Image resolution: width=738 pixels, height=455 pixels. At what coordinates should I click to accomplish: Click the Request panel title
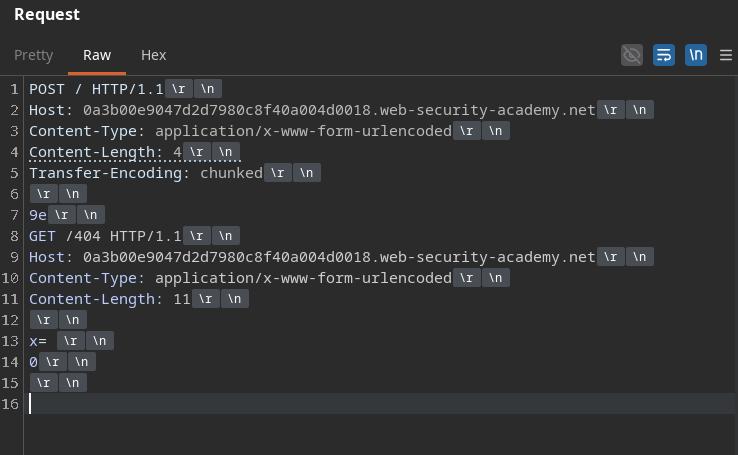point(47,14)
